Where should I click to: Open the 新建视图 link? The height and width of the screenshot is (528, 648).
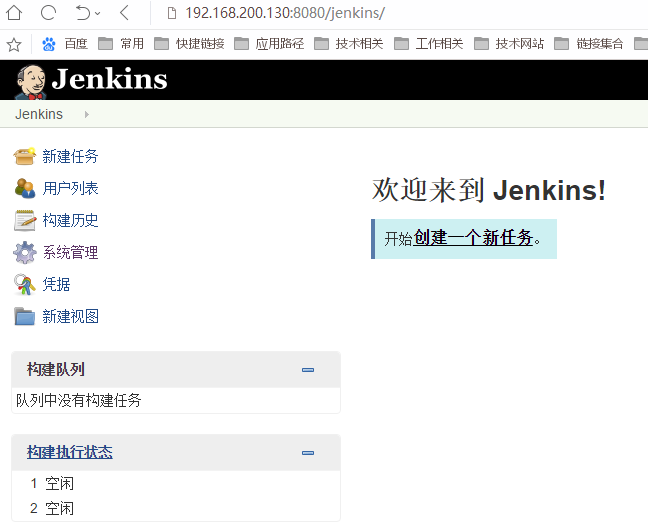click(x=70, y=316)
